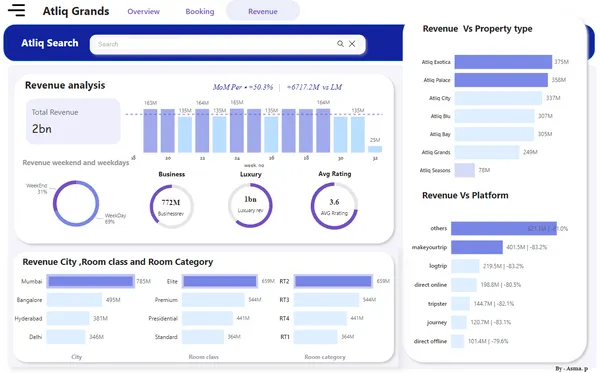Select the Avg Rating 3.6 gauge
This screenshot has height=373, width=600.
coord(334,206)
